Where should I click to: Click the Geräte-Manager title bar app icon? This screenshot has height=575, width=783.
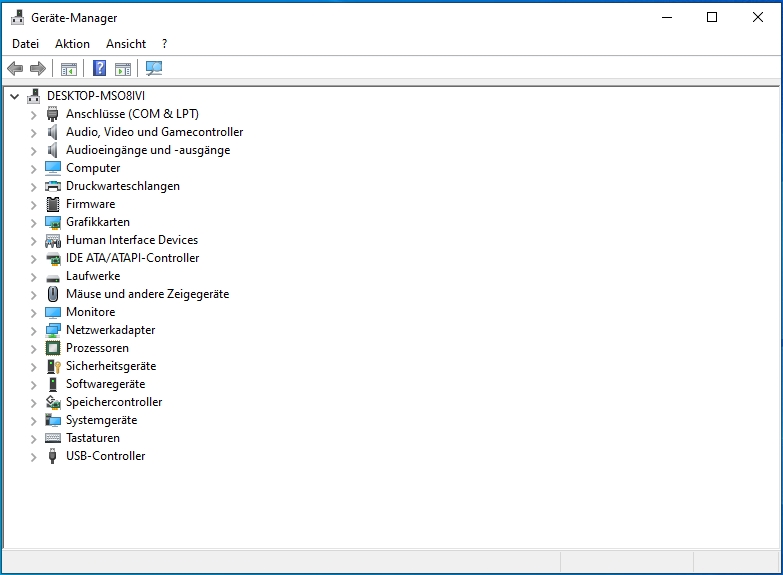coord(17,17)
